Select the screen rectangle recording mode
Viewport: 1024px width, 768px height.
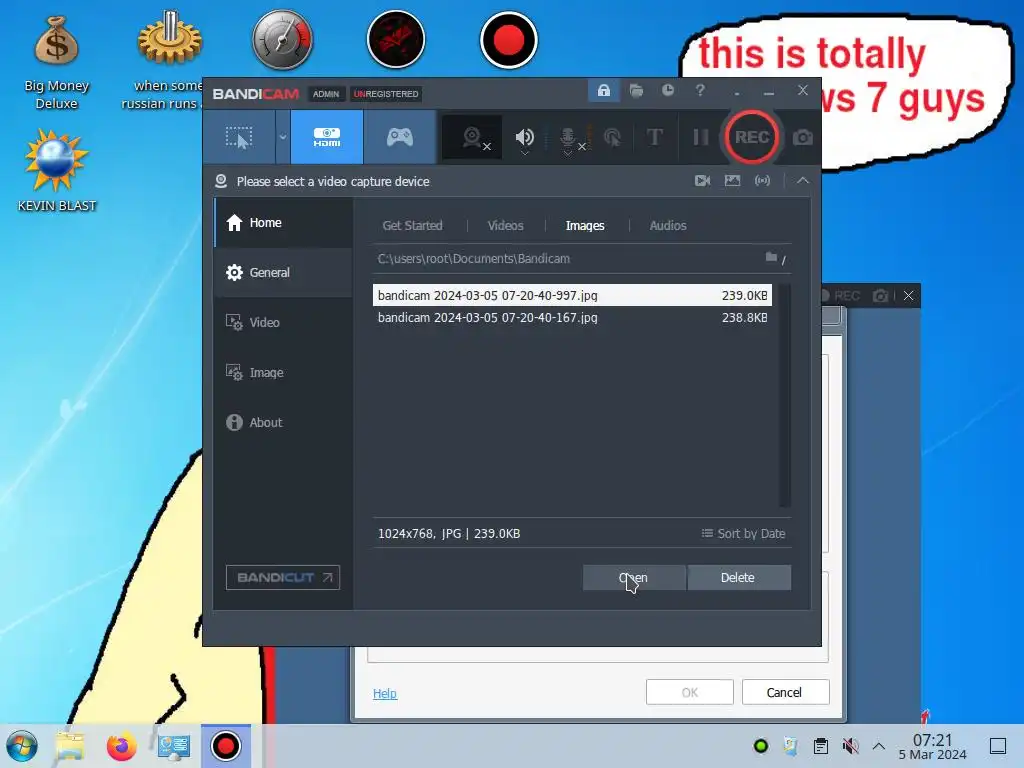coord(238,137)
